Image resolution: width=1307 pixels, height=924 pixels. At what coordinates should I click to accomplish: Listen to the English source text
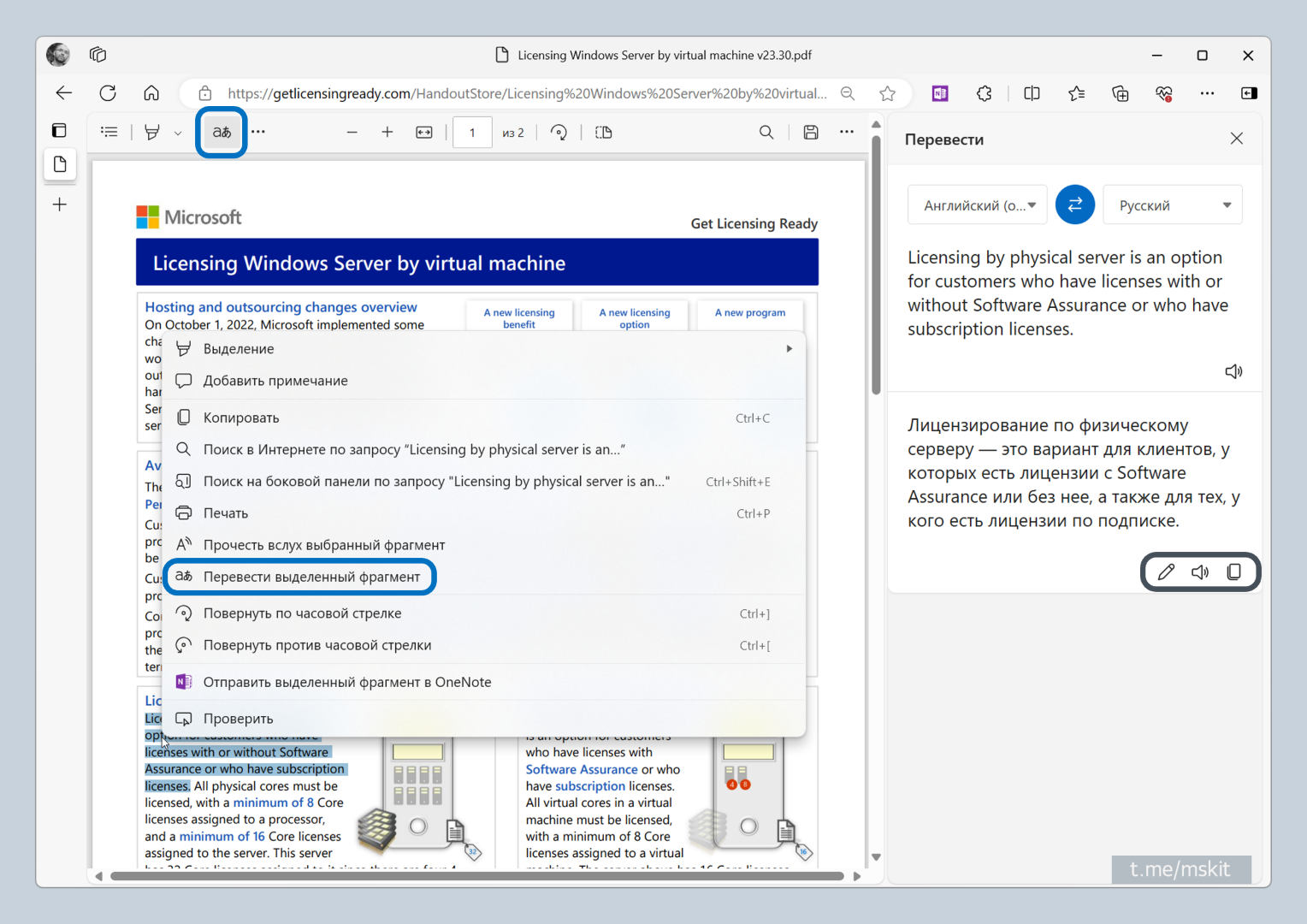tap(1233, 371)
